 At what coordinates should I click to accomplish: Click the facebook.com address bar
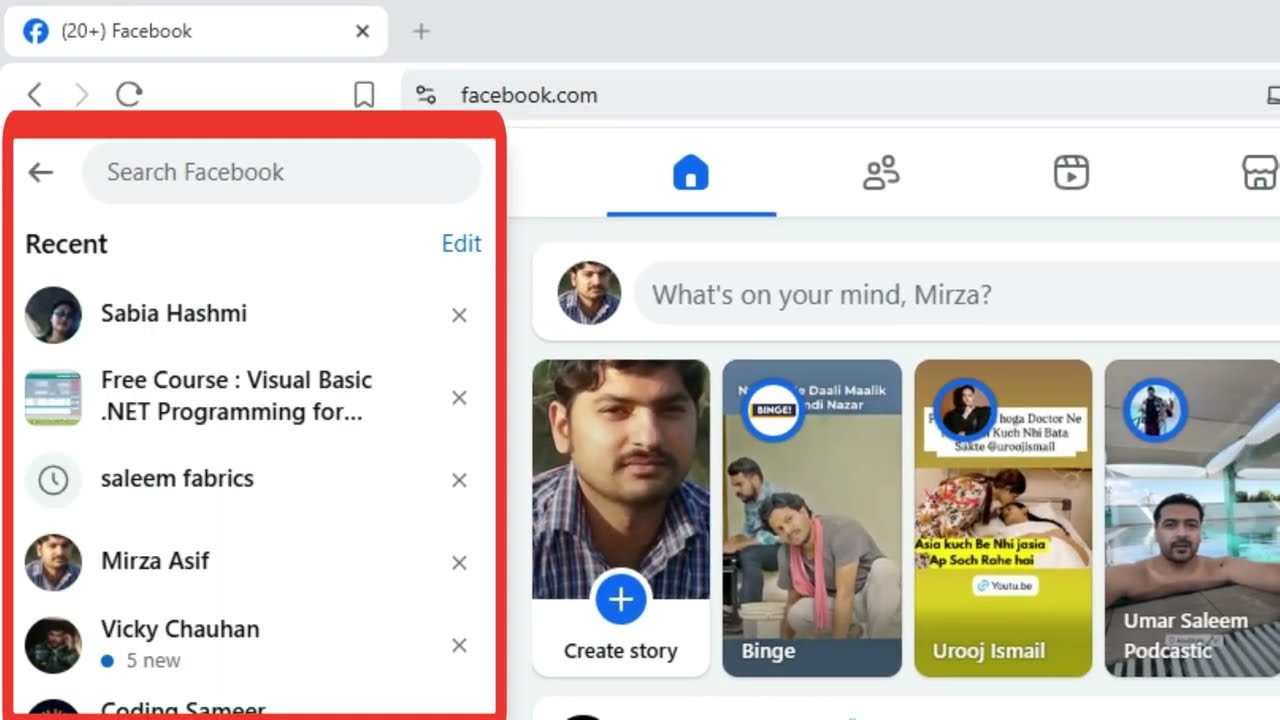pos(840,95)
